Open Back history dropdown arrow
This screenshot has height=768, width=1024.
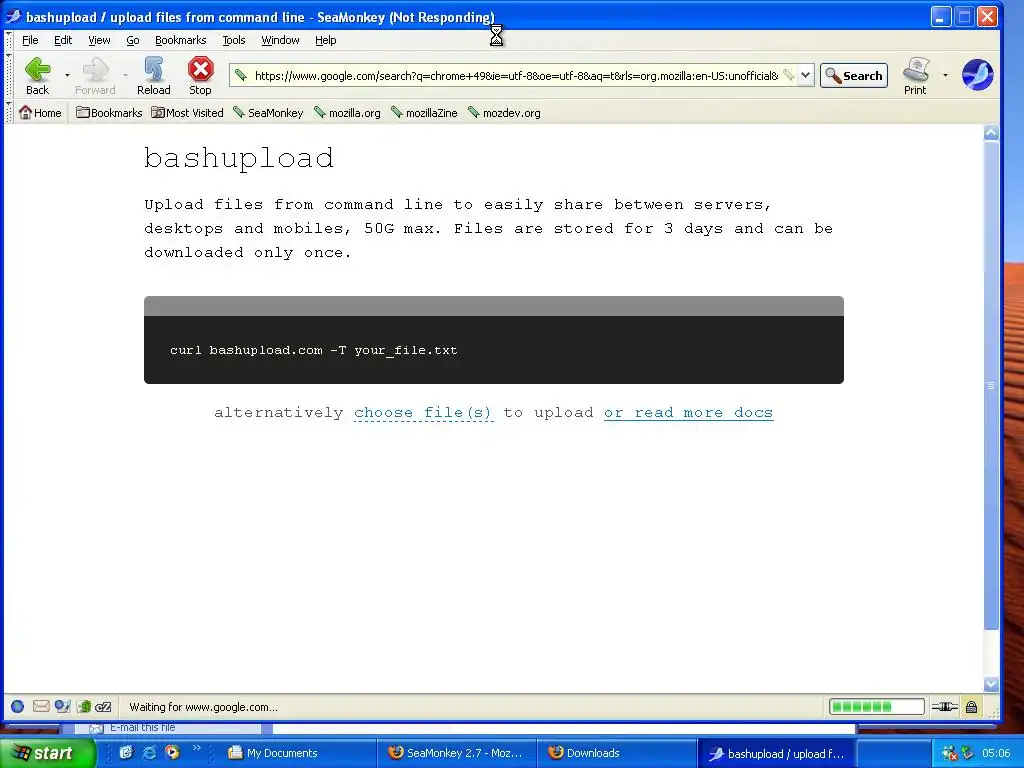click(x=67, y=76)
